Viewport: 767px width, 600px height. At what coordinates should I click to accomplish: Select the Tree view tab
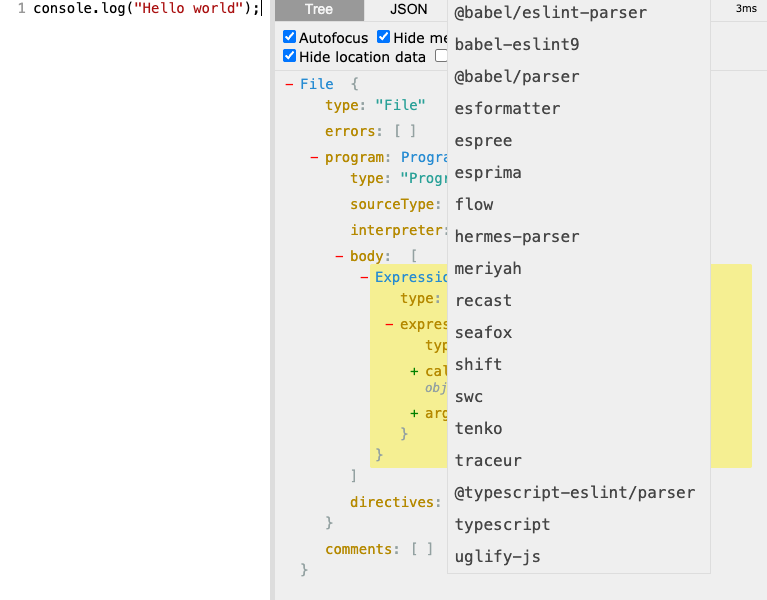(x=319, y=10)
